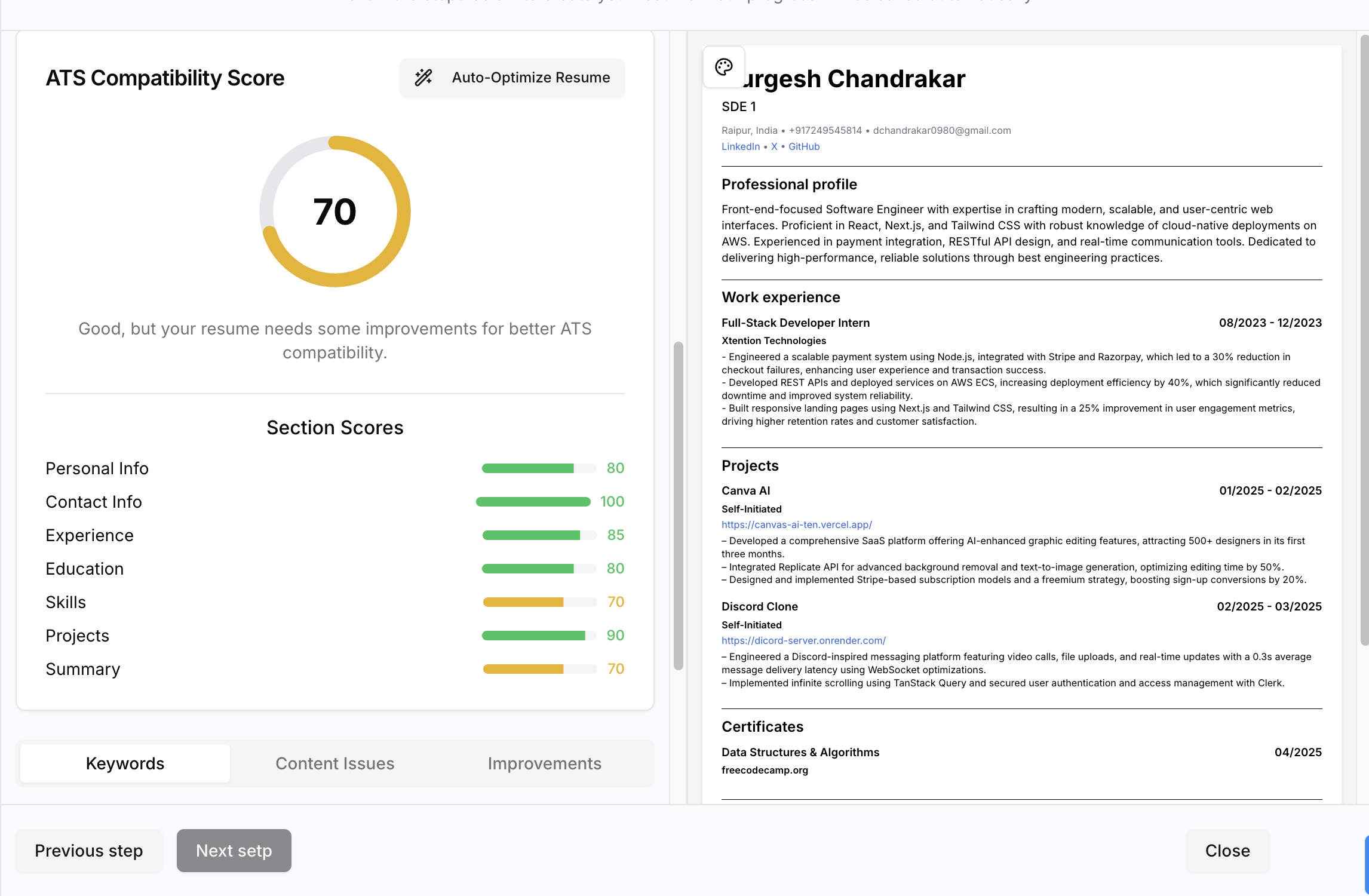Open the Content Issues tab
Screen dimensions: 1369x896
click(x=334, y=763)
